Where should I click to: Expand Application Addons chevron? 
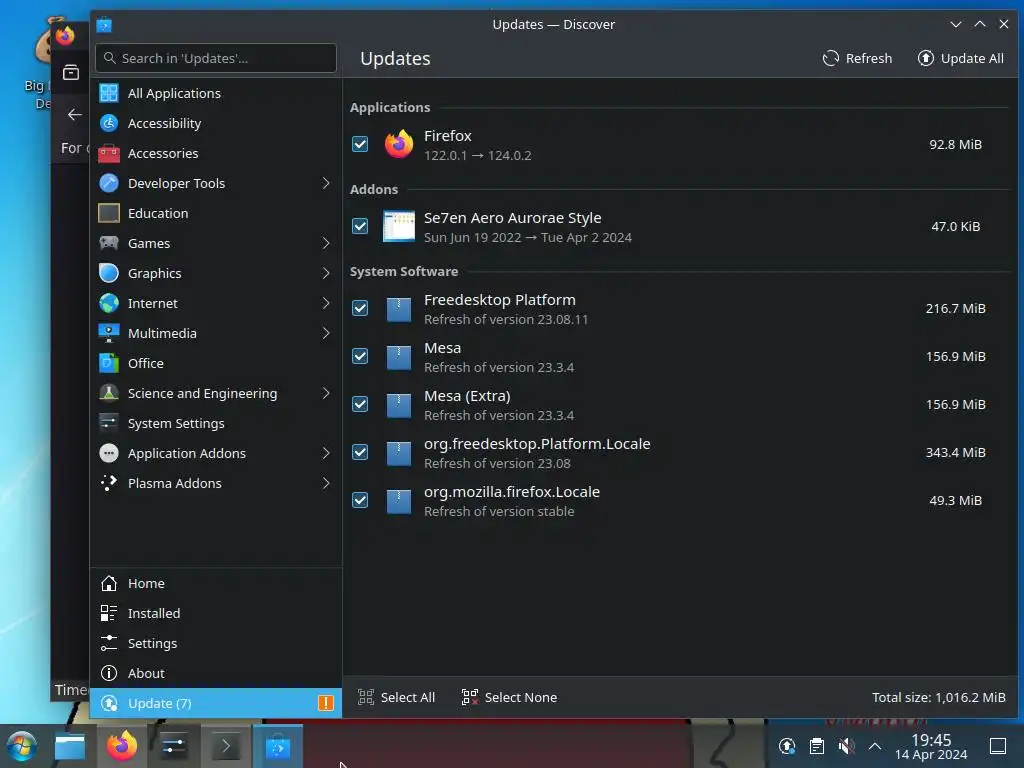click(x=325, y=454)
